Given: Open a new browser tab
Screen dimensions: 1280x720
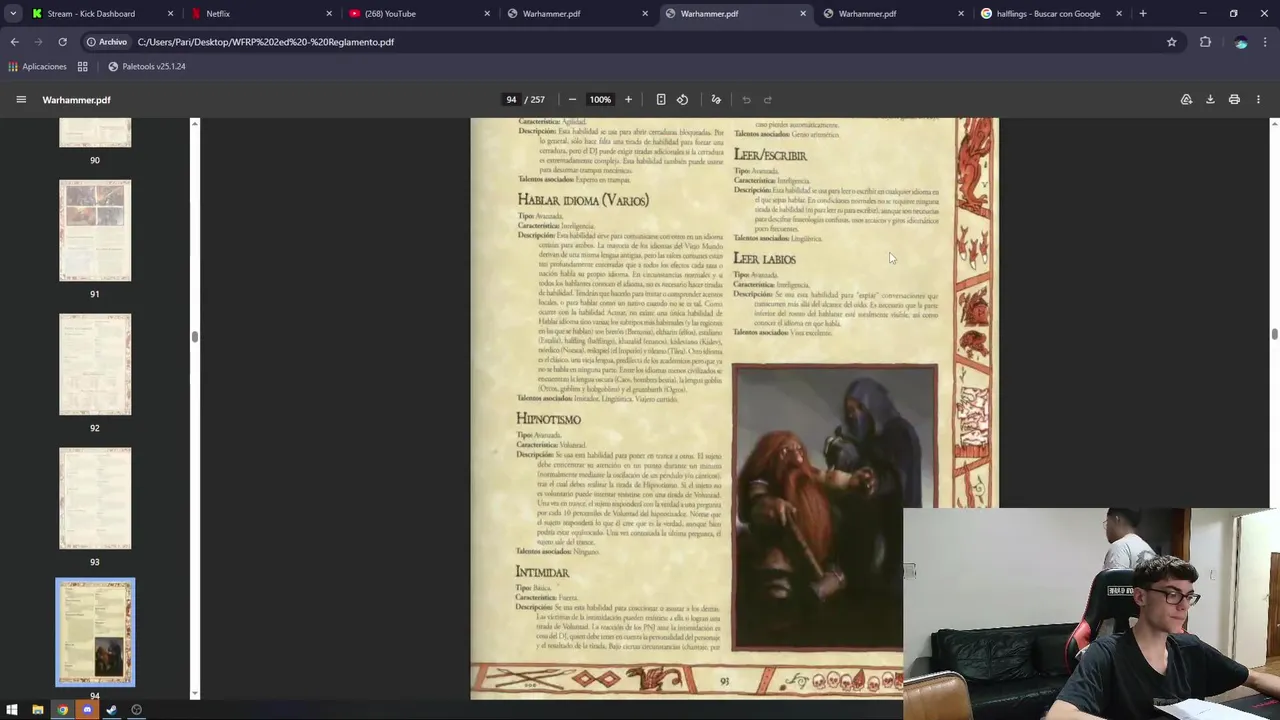Looking at the screenshot, I should coord(1143,14).
